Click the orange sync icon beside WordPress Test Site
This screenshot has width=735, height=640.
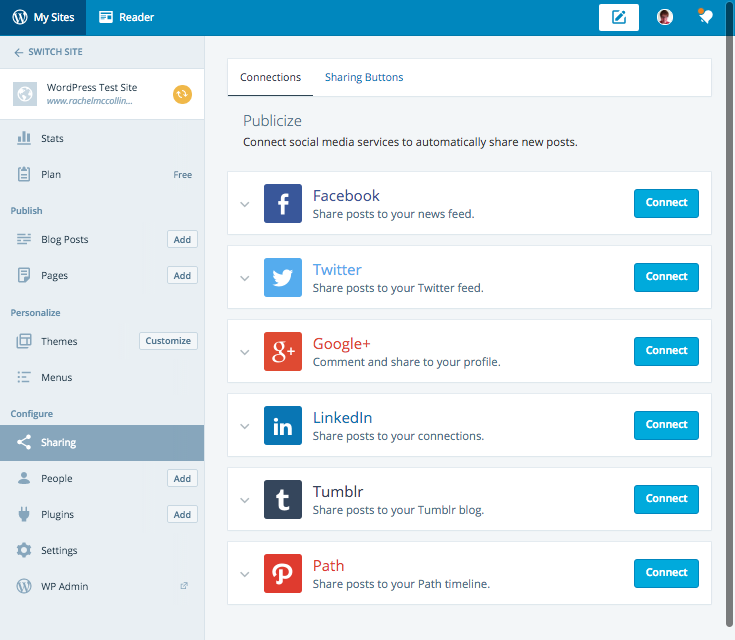[x=182, y=94]
